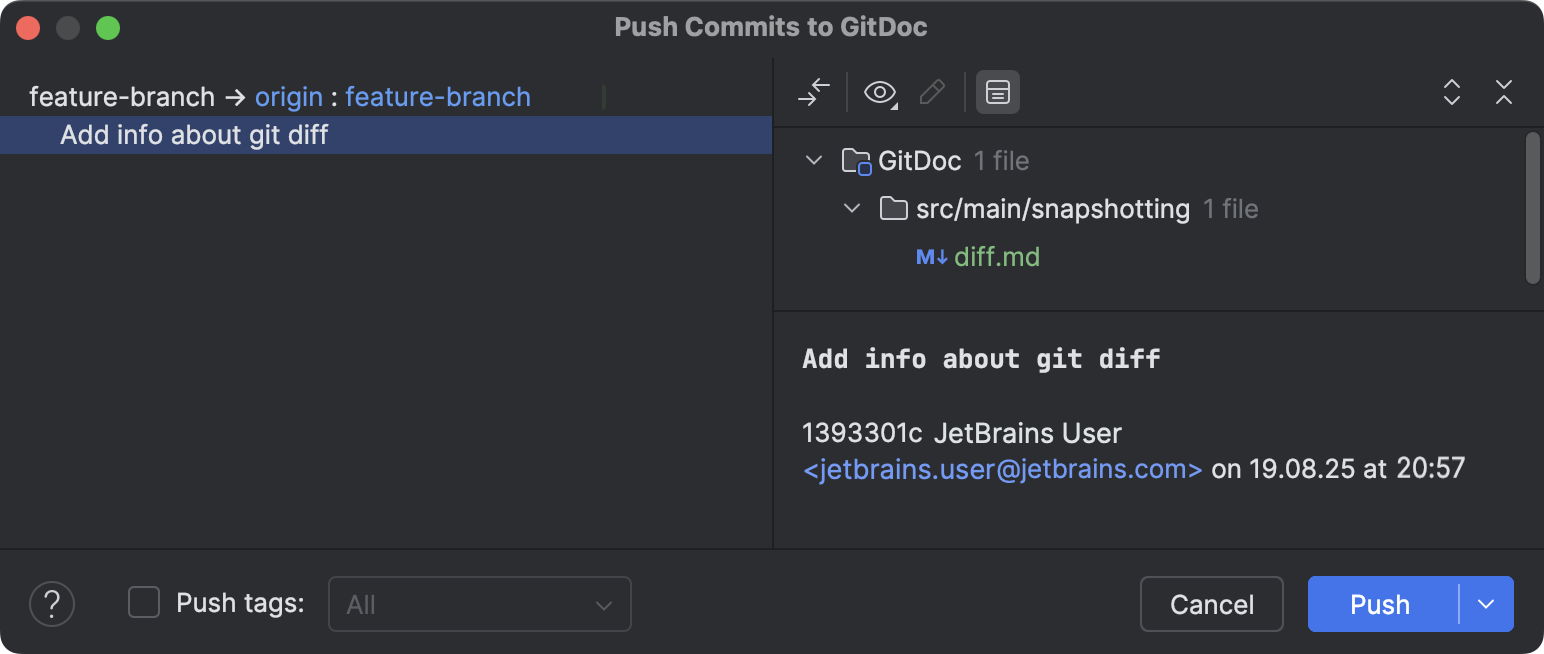Open the preview diff eye icon
This screenshot has width=1544, height=654.
pos(878,92)
